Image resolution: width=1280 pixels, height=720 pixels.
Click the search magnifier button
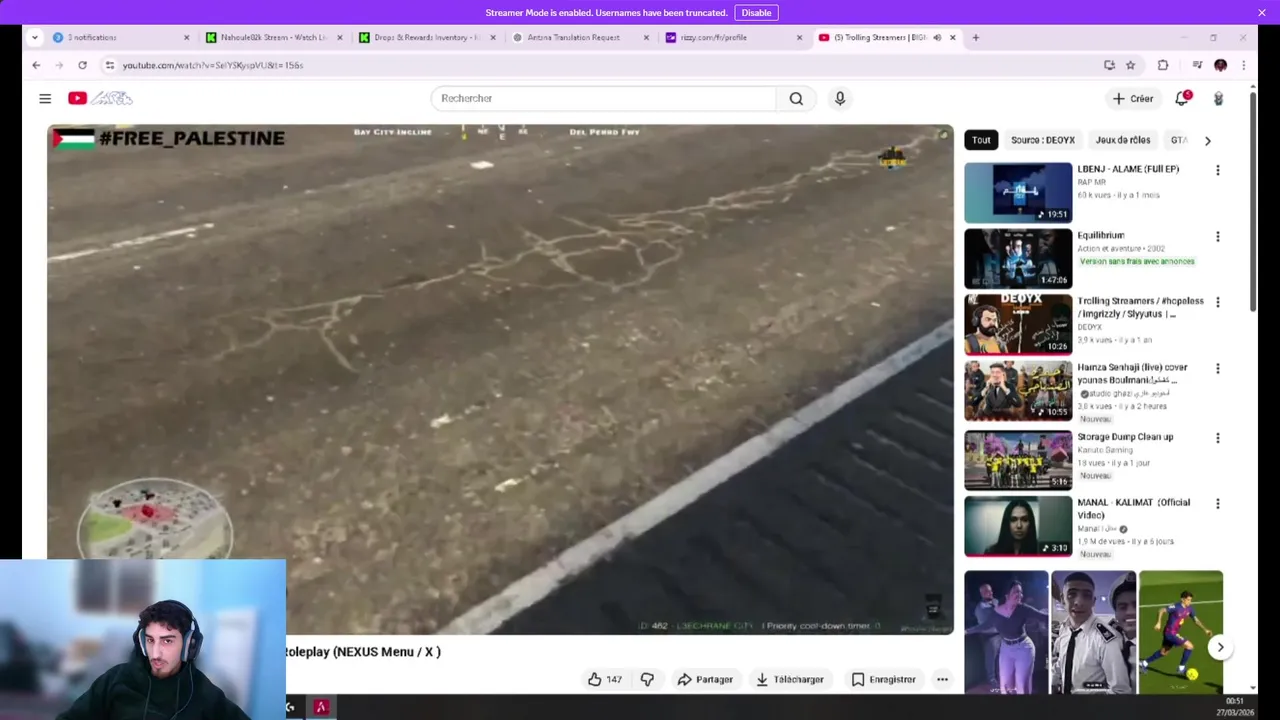[x=796, y=98]
